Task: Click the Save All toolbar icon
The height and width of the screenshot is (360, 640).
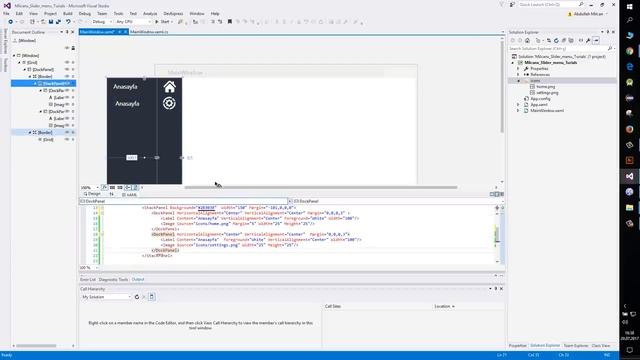Action: 58,22
